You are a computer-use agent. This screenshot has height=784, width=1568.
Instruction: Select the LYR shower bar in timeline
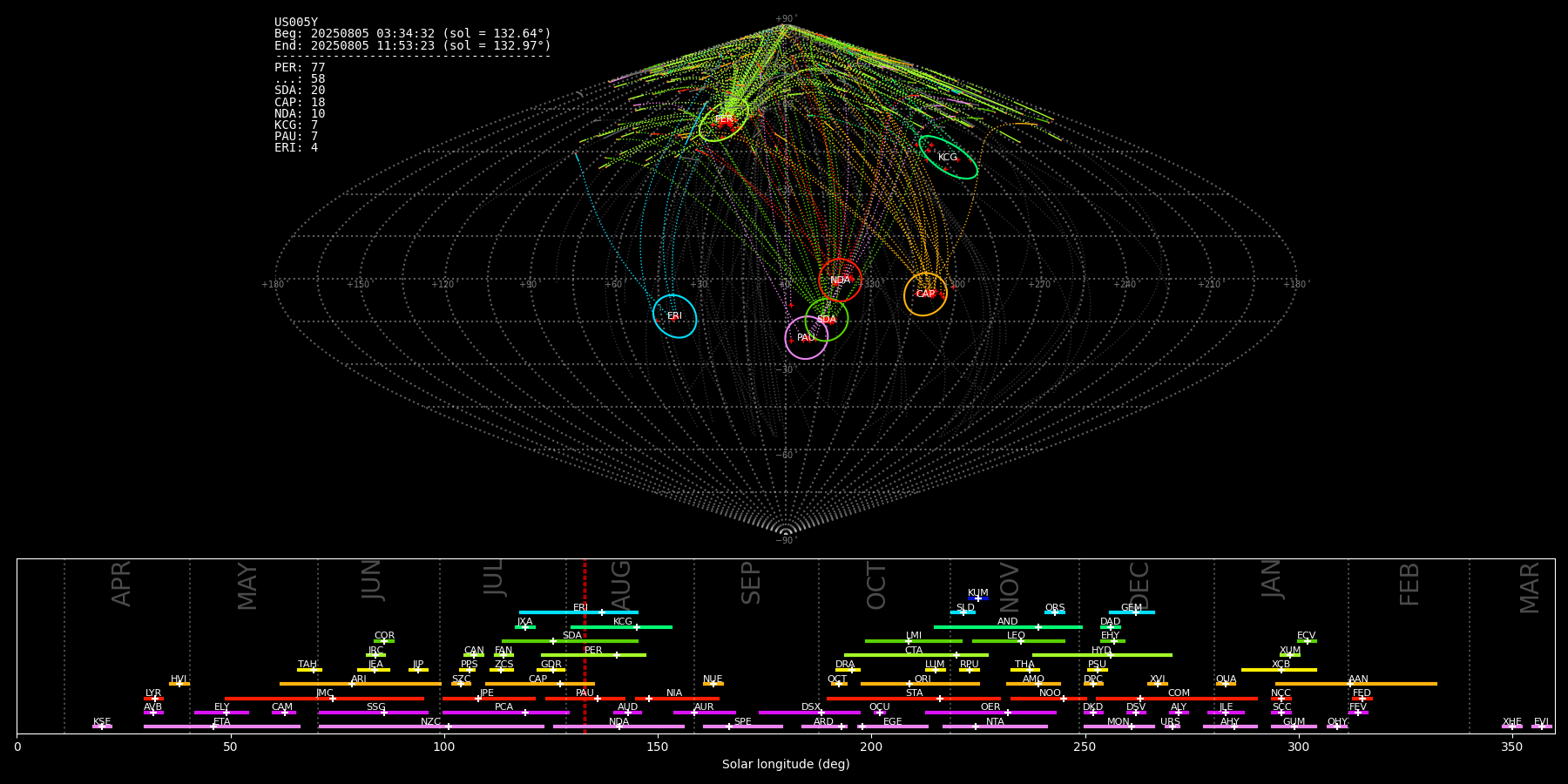153,699
